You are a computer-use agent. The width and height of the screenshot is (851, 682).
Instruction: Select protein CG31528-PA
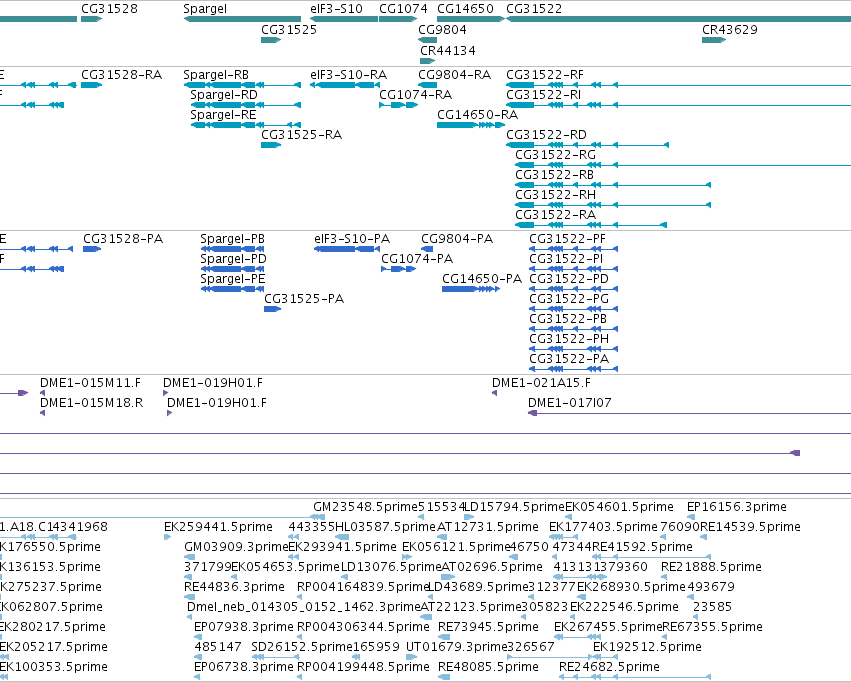92,249
